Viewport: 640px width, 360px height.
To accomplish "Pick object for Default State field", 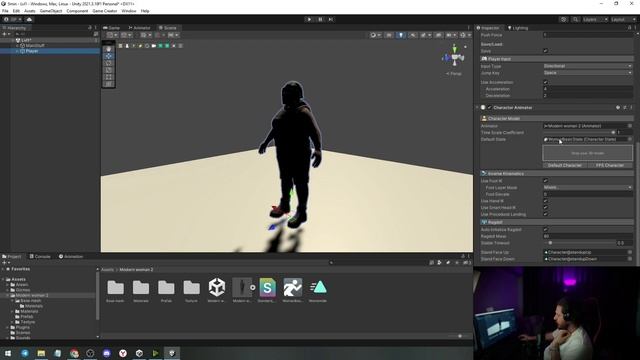I will pyautogui.click(x=630, y=140).
